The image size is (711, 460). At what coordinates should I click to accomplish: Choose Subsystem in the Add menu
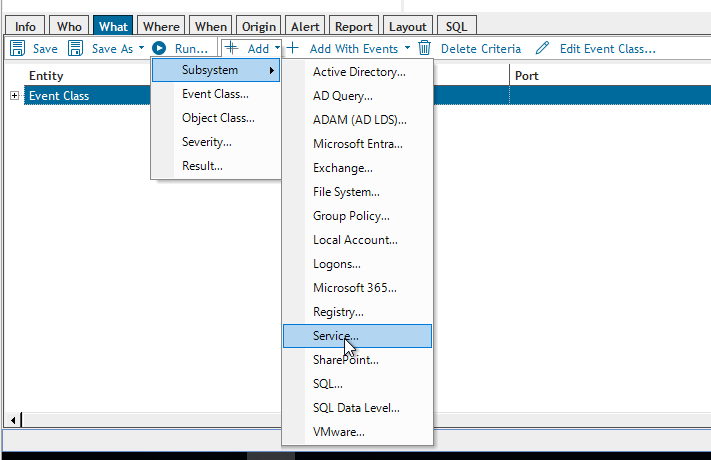(x=216, y=70)
